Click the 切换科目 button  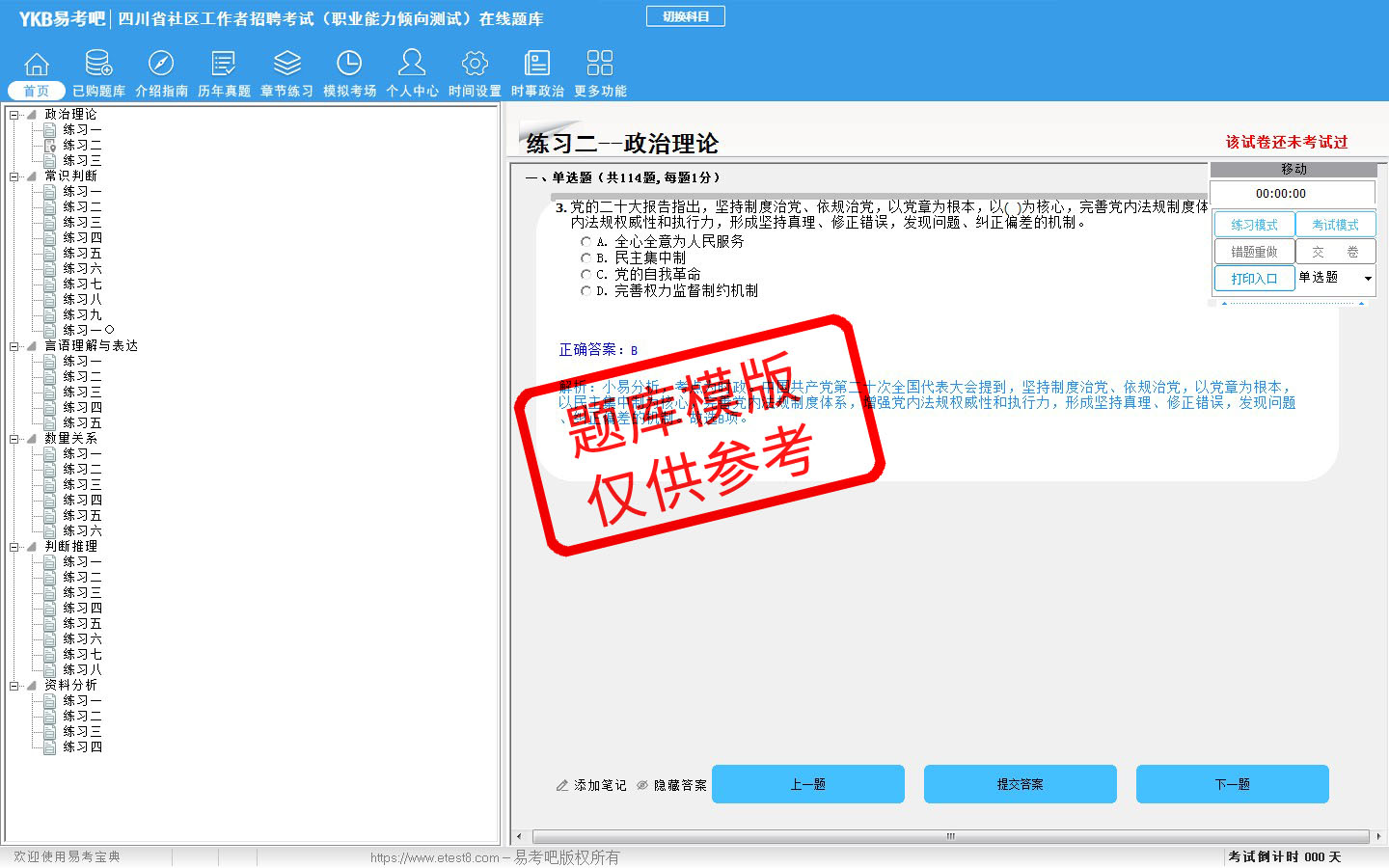[686, 16]
